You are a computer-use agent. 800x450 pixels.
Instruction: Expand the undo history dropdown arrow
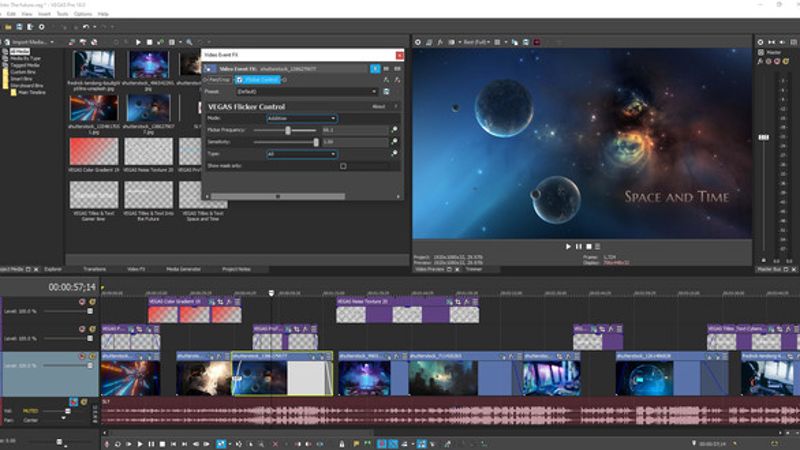[x=94, y=27]
